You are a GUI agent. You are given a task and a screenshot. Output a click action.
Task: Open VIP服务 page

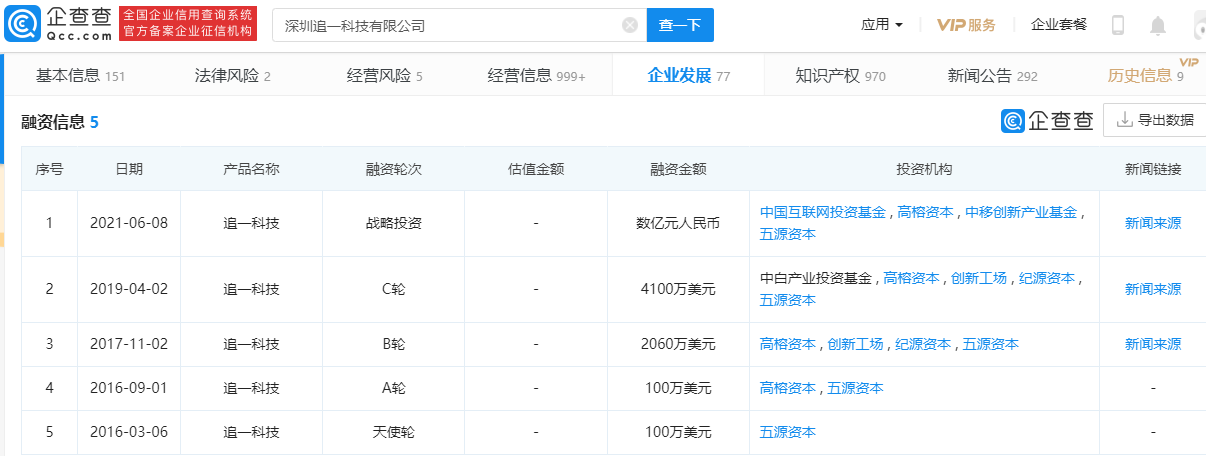[x=966, y=25]
